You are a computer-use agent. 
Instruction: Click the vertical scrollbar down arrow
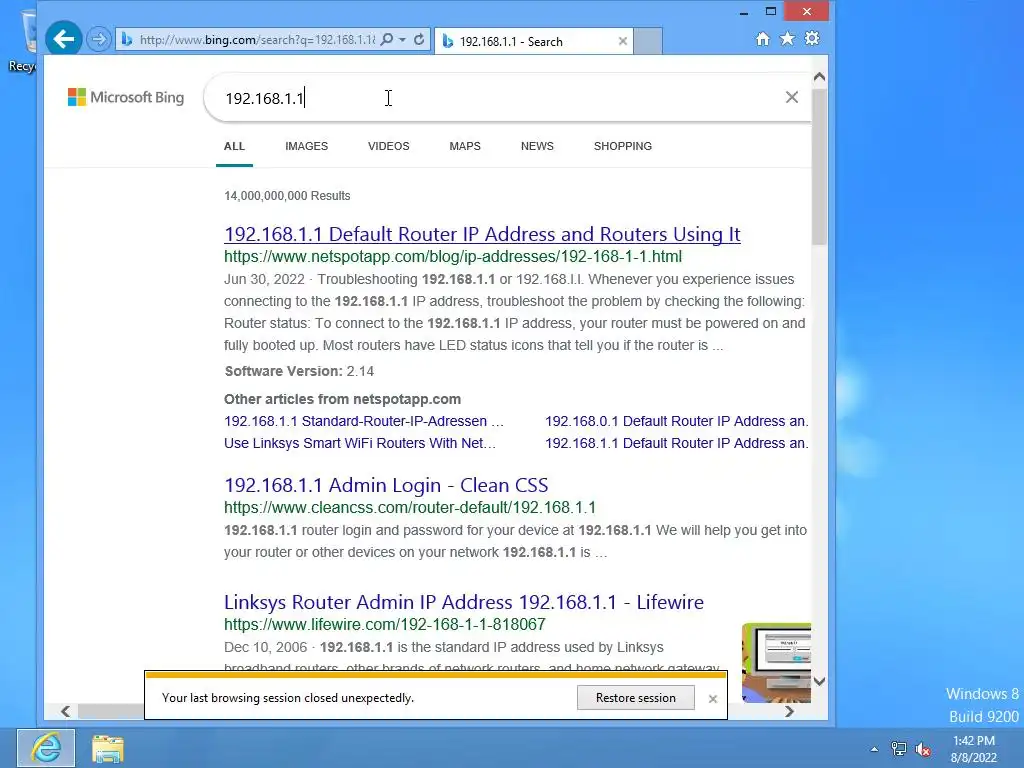(820, 681)
